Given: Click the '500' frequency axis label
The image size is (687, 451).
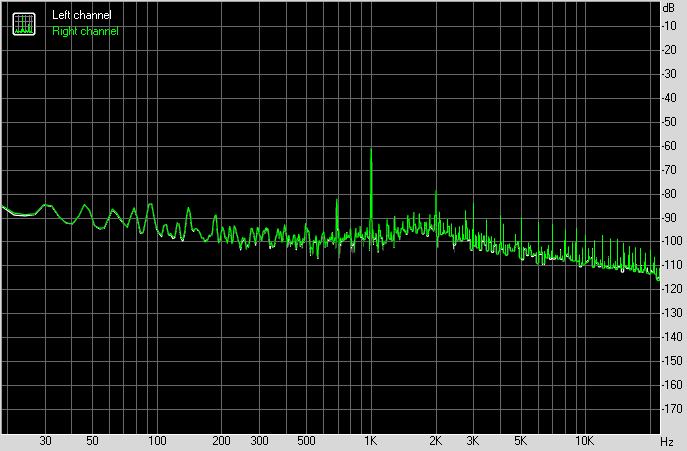Looking at the screenshot, I should [306, 441].
